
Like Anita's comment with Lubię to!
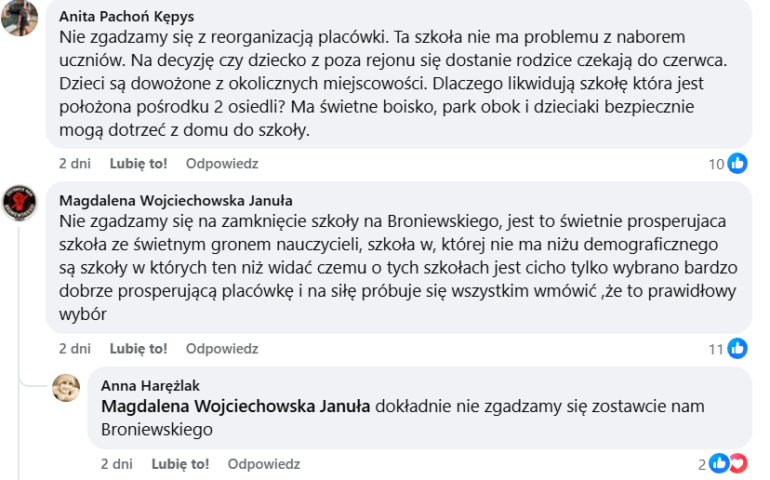coord(138,163)
